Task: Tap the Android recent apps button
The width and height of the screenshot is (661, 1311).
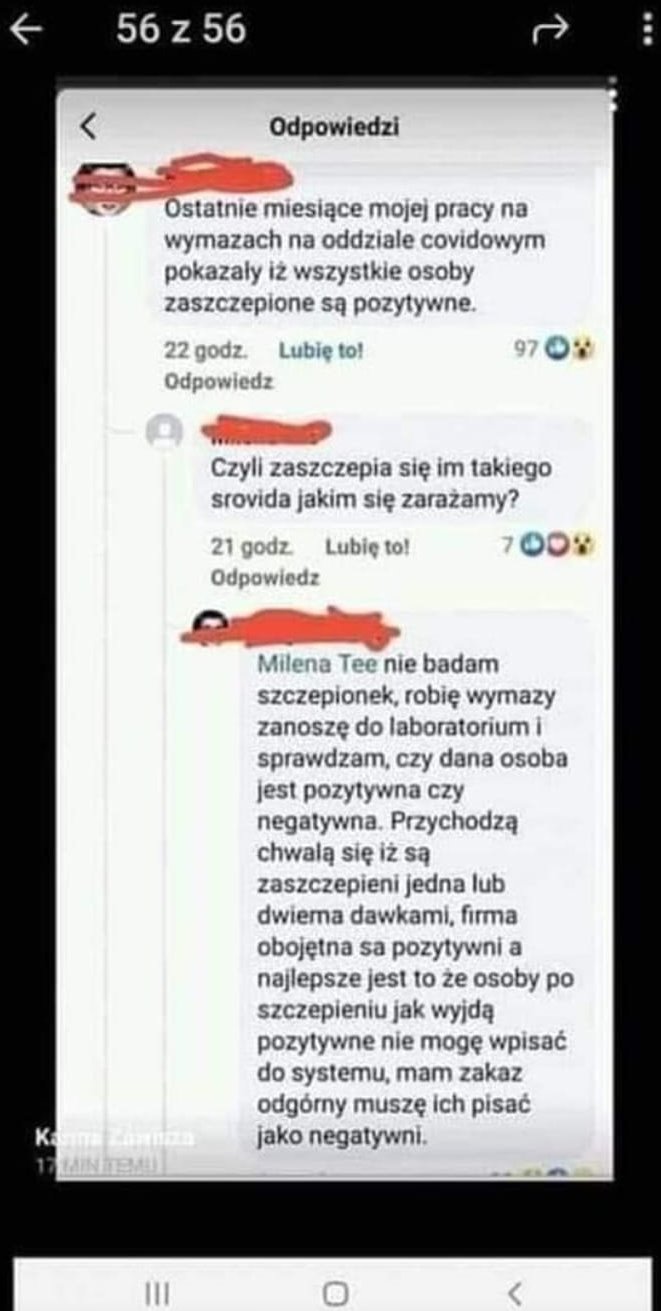Action: 157,1293
